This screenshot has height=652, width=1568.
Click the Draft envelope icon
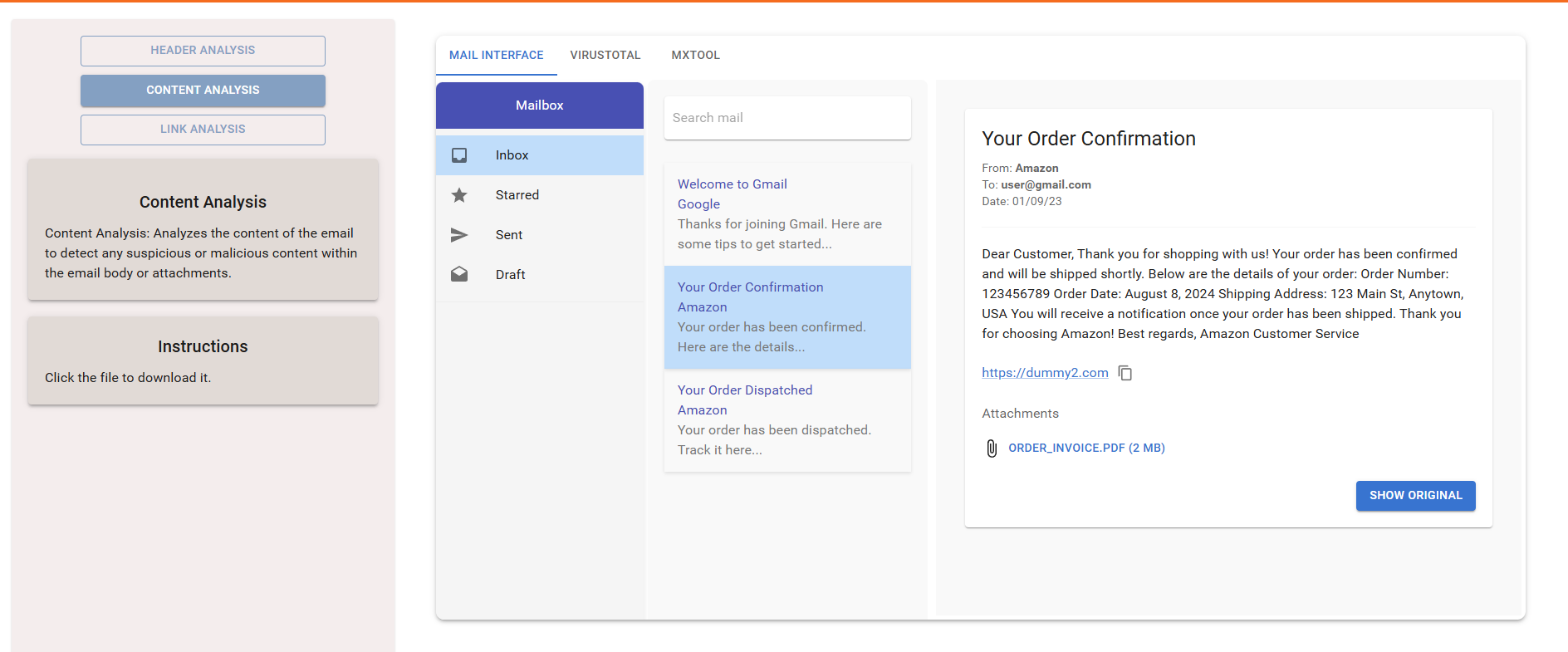click(459, 275)
